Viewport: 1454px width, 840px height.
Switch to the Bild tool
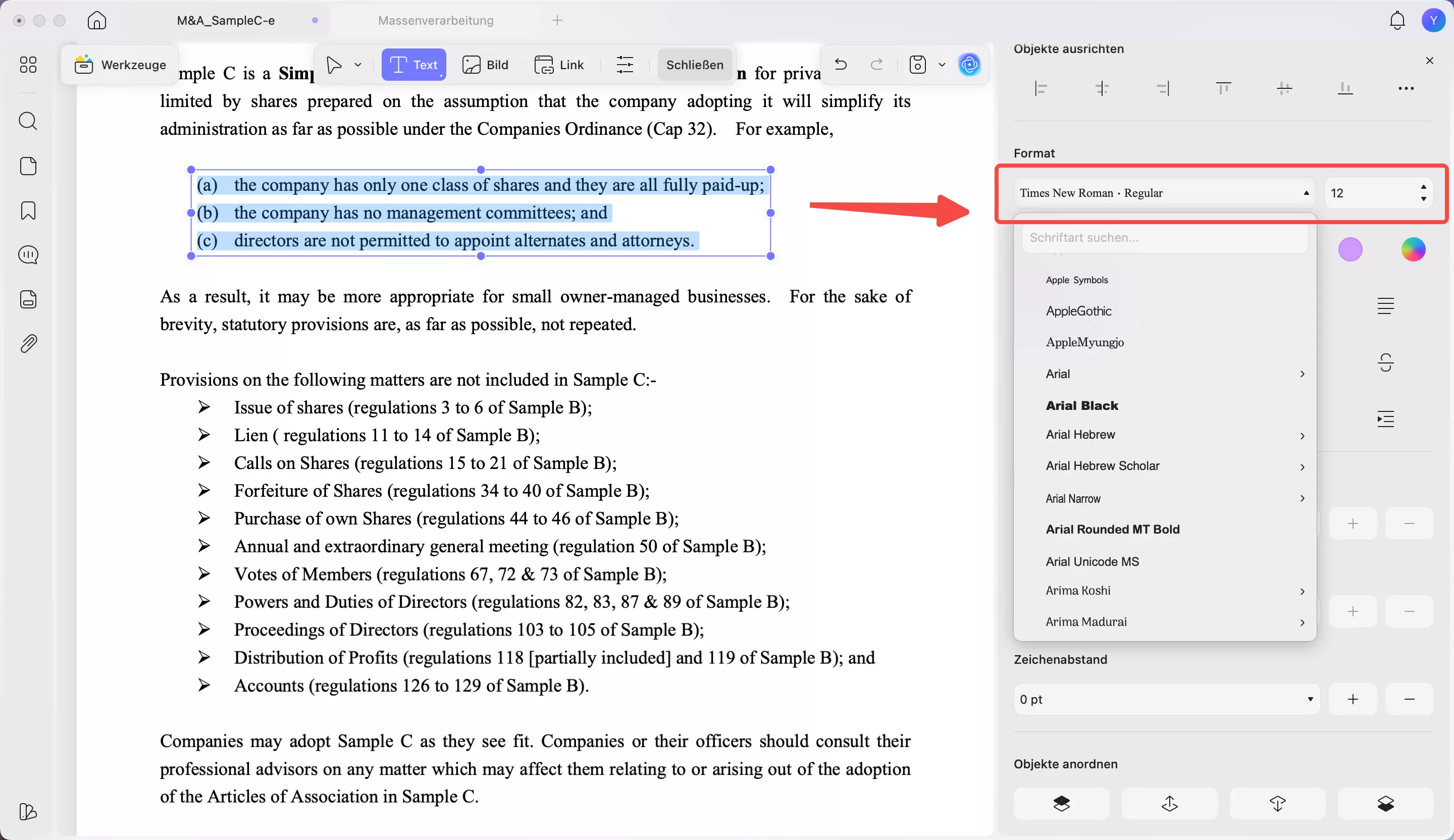coord(485,65)
